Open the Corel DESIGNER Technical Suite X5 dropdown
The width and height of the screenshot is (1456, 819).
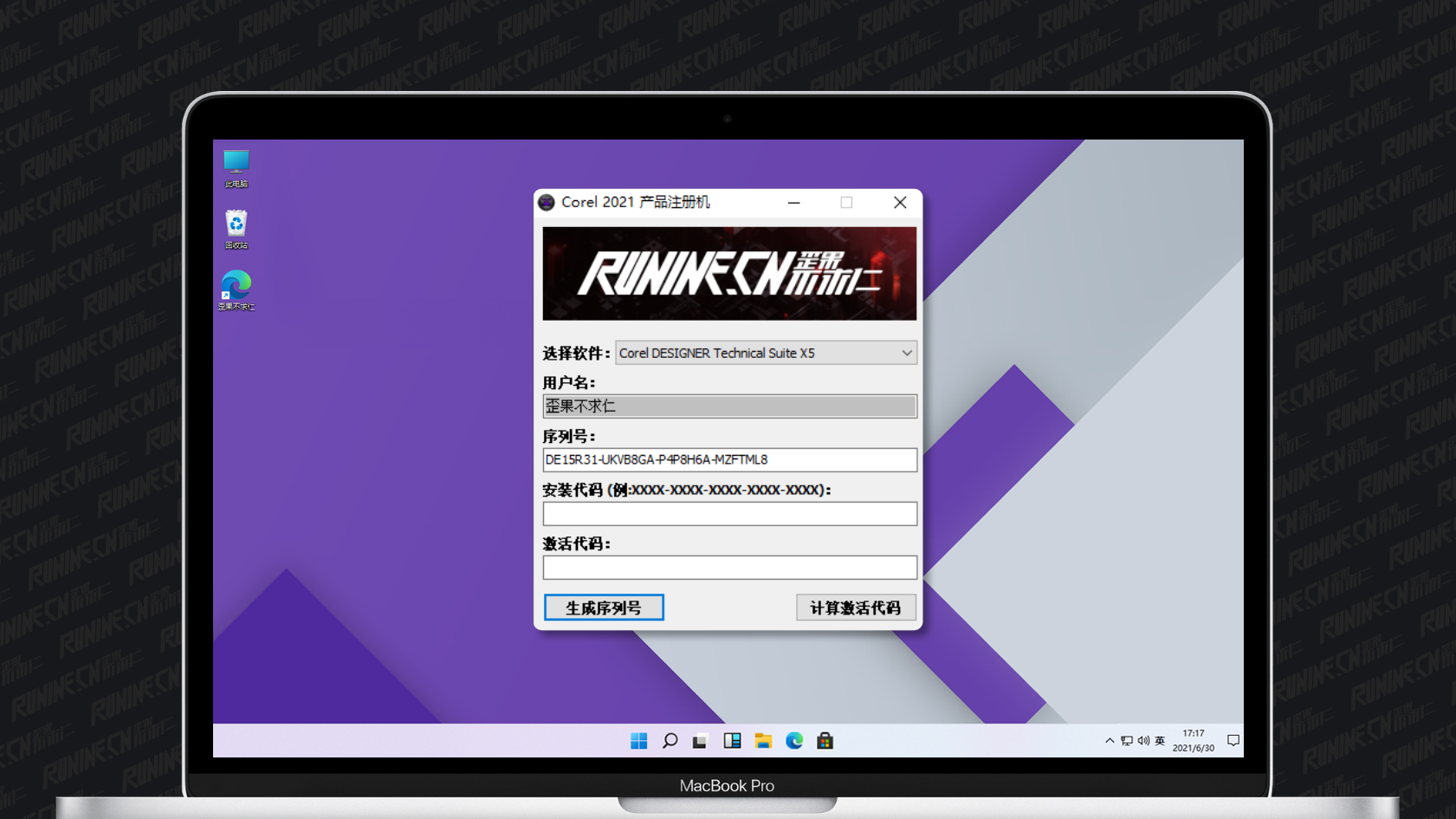pos(904,353)
